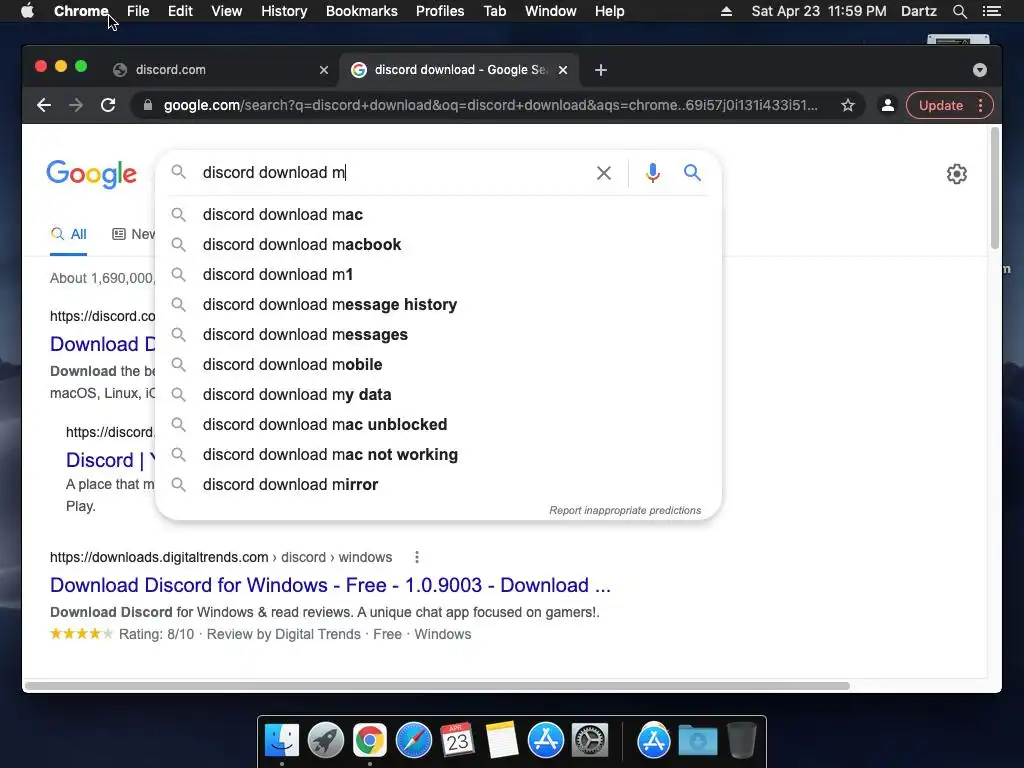Click 'Report inappropriate predictions' link
1024x768 pixels.
tap(625, 510)
